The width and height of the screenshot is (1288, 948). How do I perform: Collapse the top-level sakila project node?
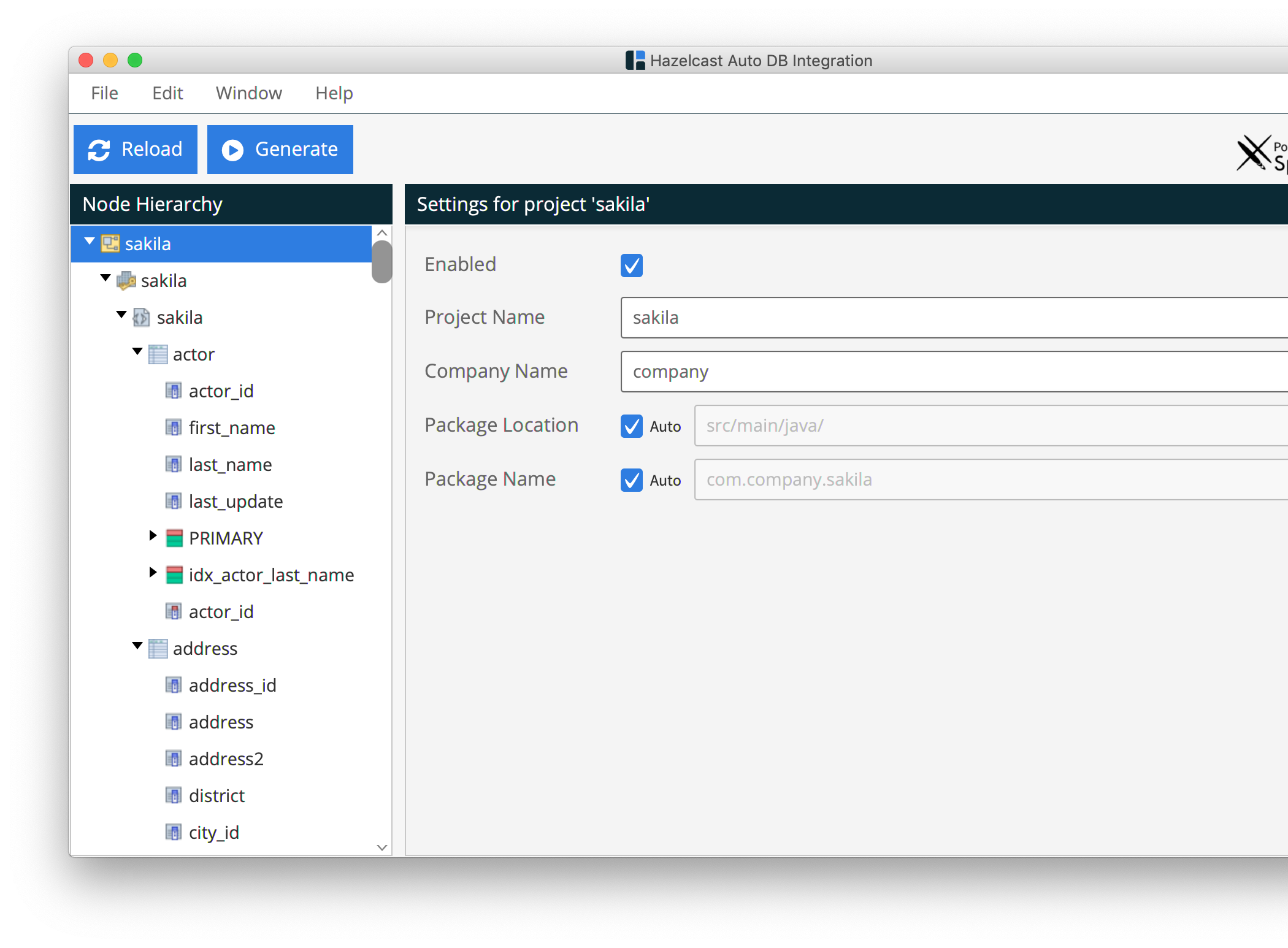coord(90,242)
